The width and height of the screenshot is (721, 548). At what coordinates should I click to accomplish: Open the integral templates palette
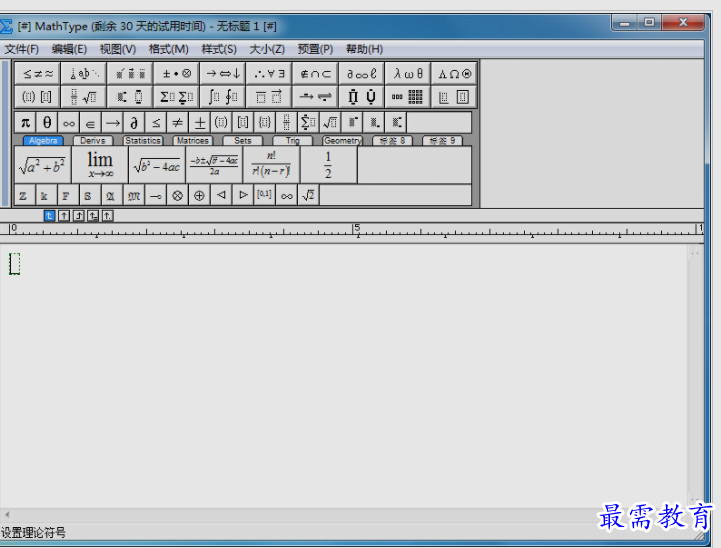(x=223, y=97)
